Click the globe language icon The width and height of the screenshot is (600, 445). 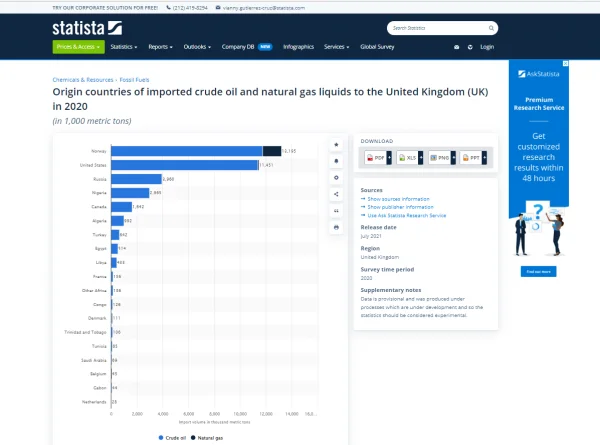click(x=470, y=47)
